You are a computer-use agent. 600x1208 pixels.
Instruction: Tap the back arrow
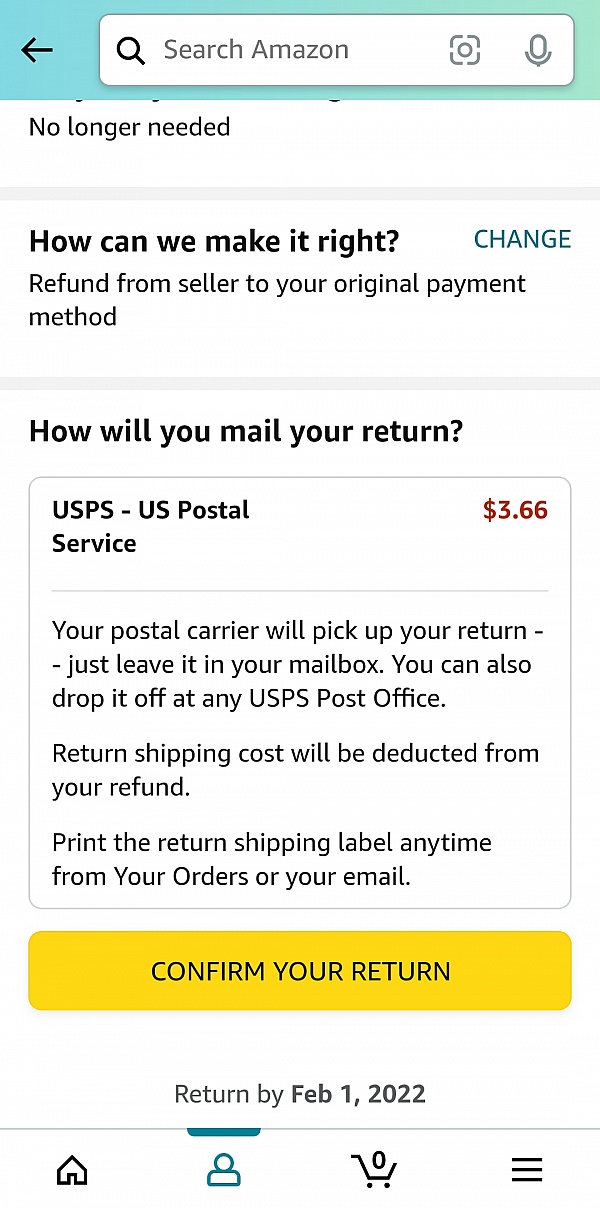pos(37,50)
